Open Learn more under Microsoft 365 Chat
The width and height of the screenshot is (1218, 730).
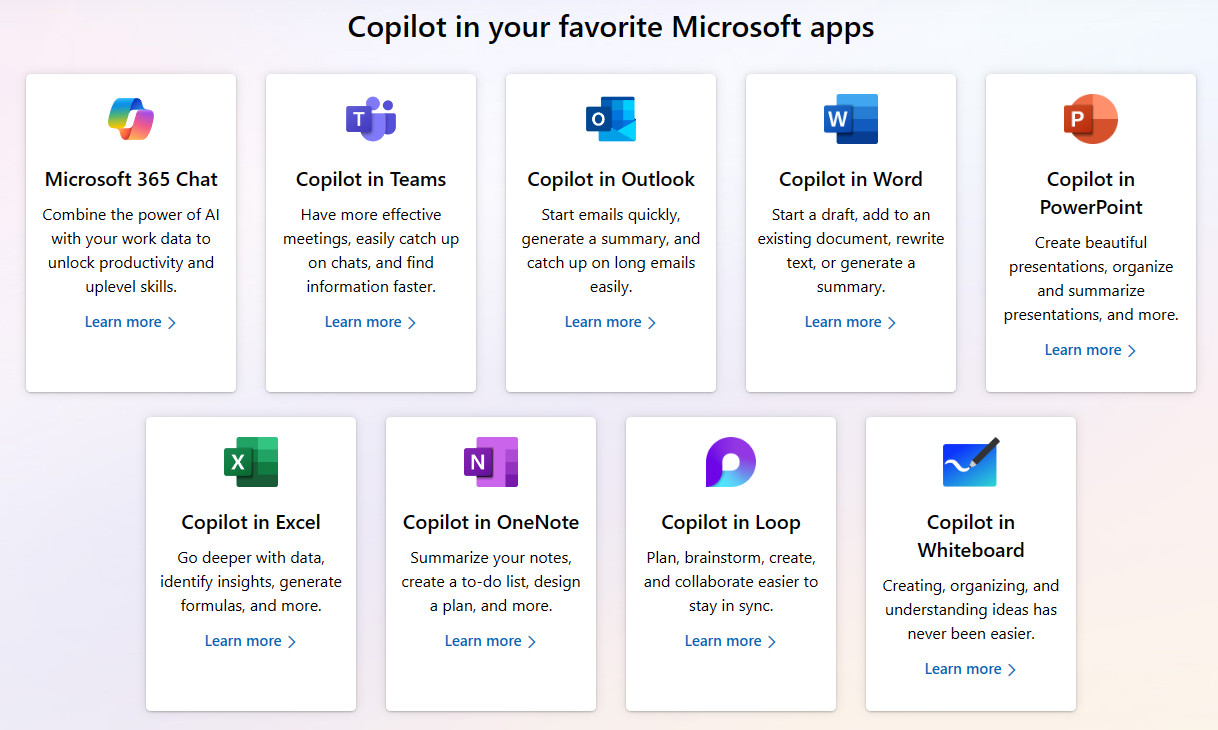click(130, 322)
